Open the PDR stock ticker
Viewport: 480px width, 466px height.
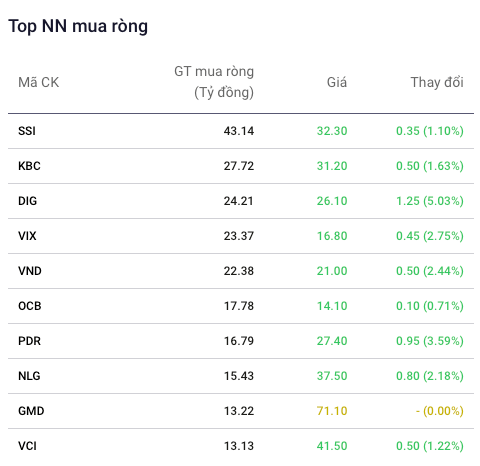[x=29, y=341]
